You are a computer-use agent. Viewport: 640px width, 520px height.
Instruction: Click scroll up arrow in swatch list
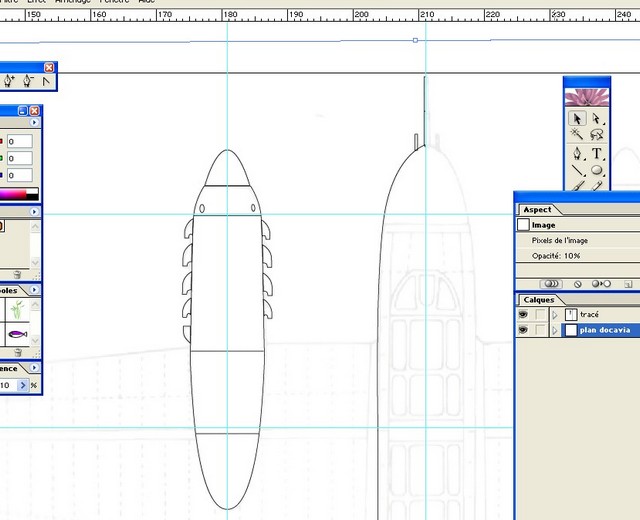[x=36, y=227]
